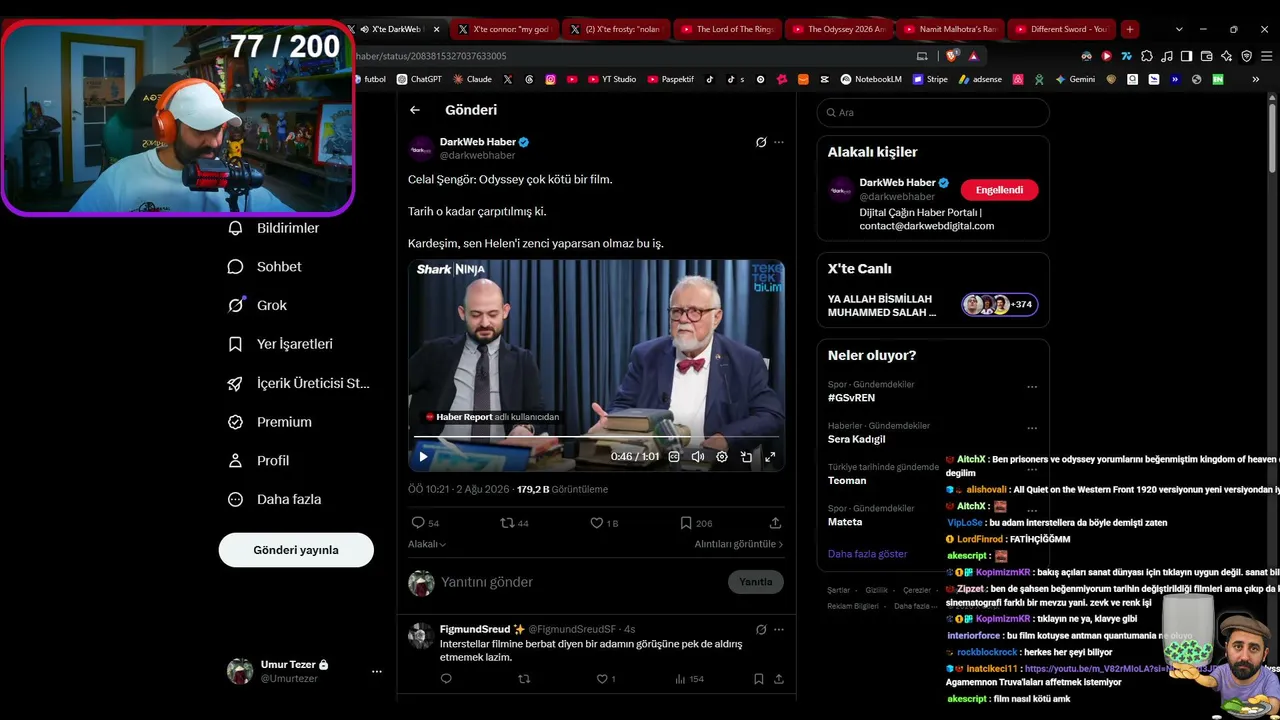The width and height of the screenshot is (1280, 720).
Task: Open options for #GSvREN trend
Action: 1032,387
